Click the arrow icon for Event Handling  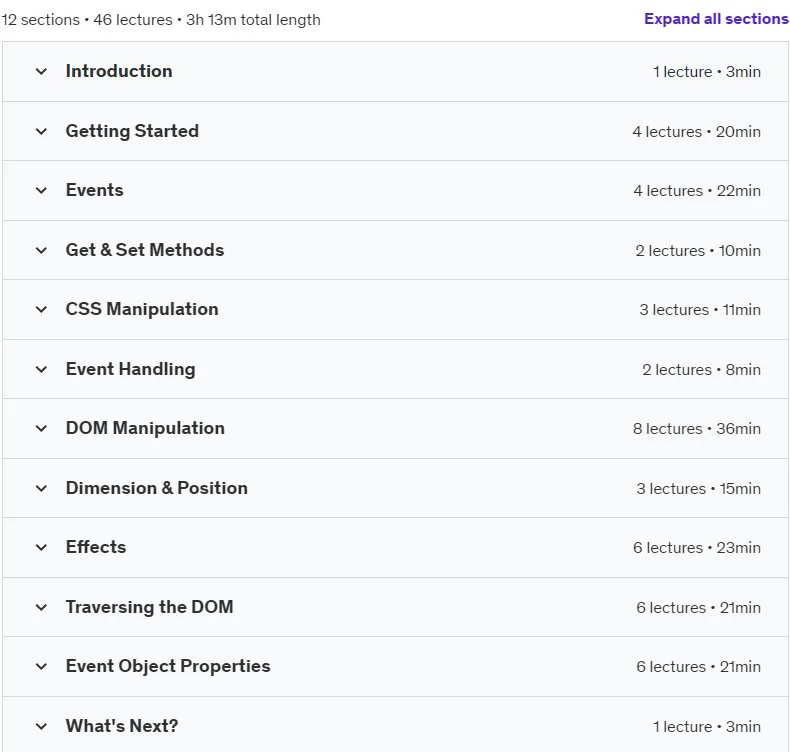click(41, 369)
